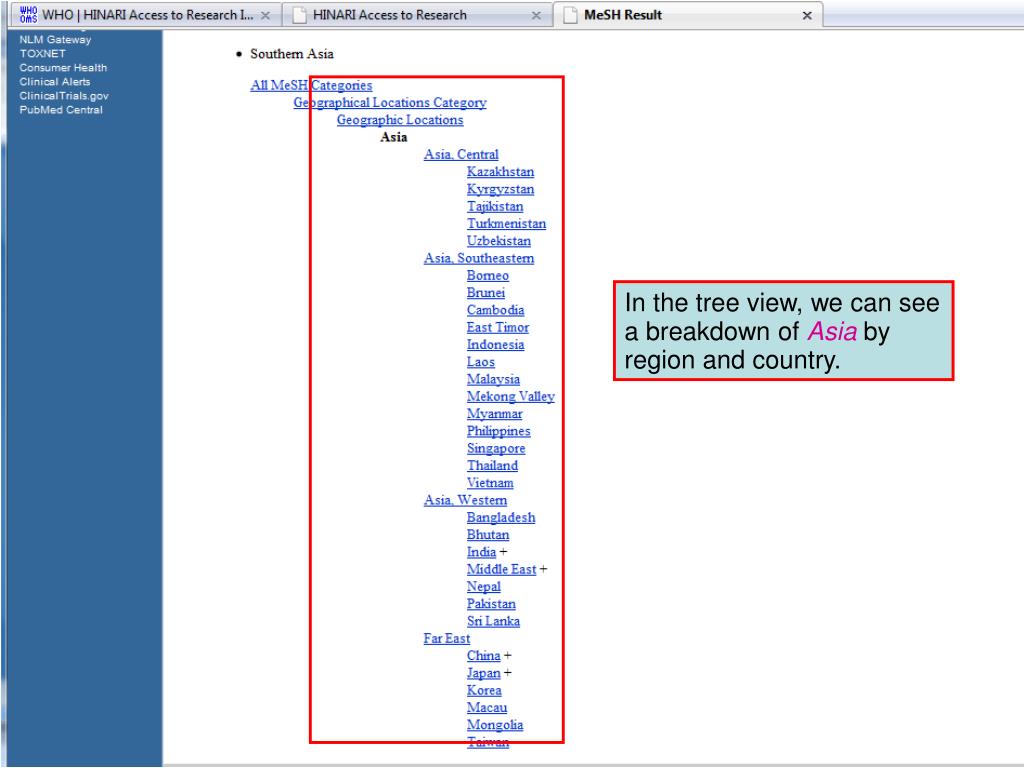This screenshot has width=1024, height=768.
Task: Select Turkmenistan in the tree
Action: click(506, 224)
